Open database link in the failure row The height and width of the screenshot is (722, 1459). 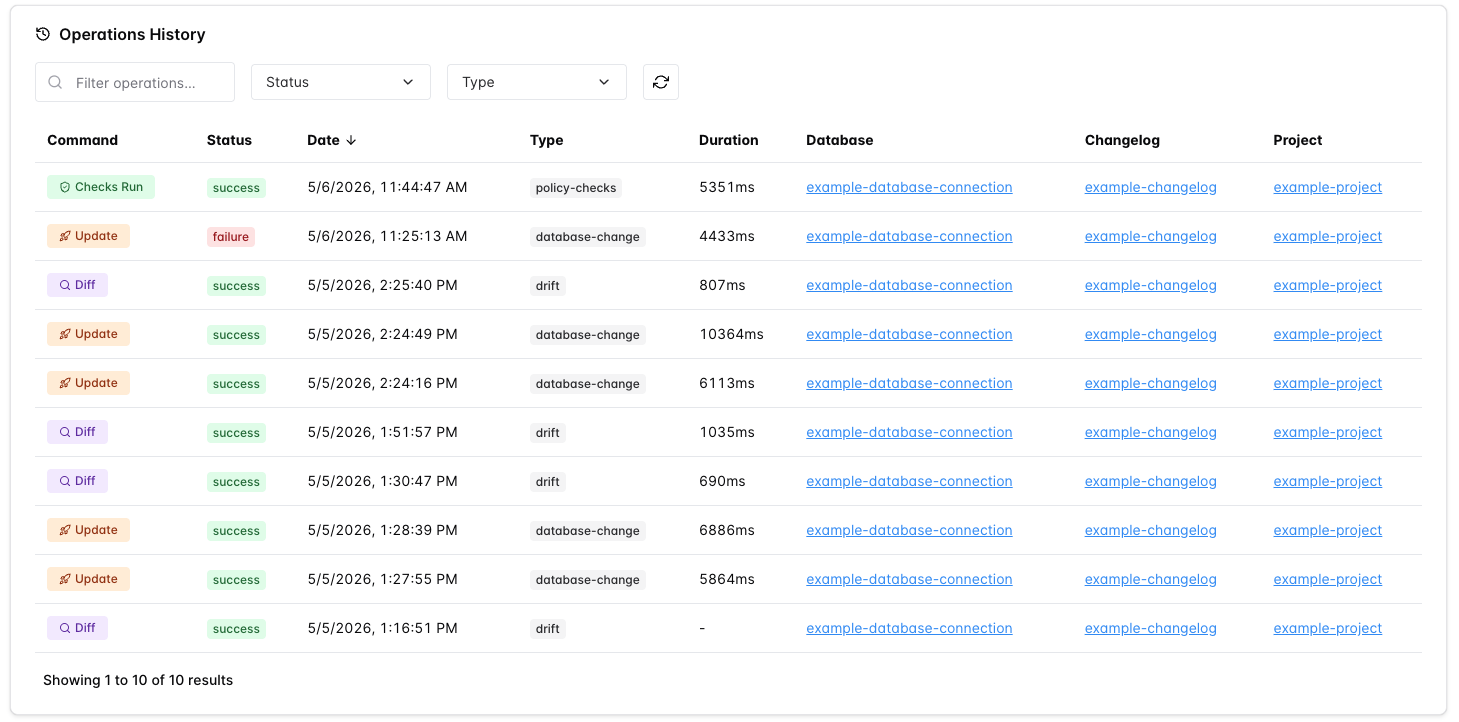(909, 236)
